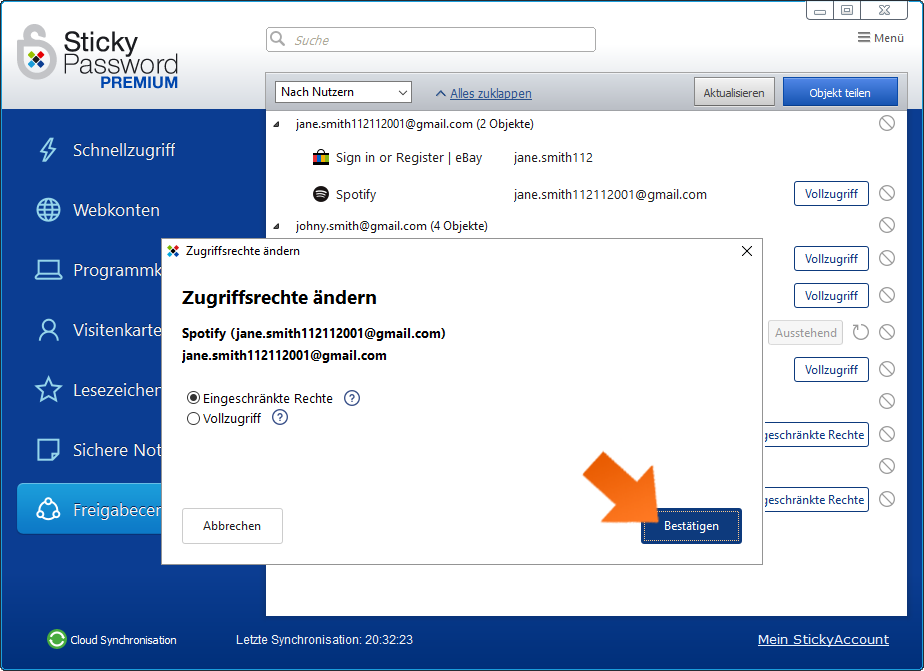The width and height of the screenshot is (924, 671).
Task: Open the Menü text label
Action: 889,38
